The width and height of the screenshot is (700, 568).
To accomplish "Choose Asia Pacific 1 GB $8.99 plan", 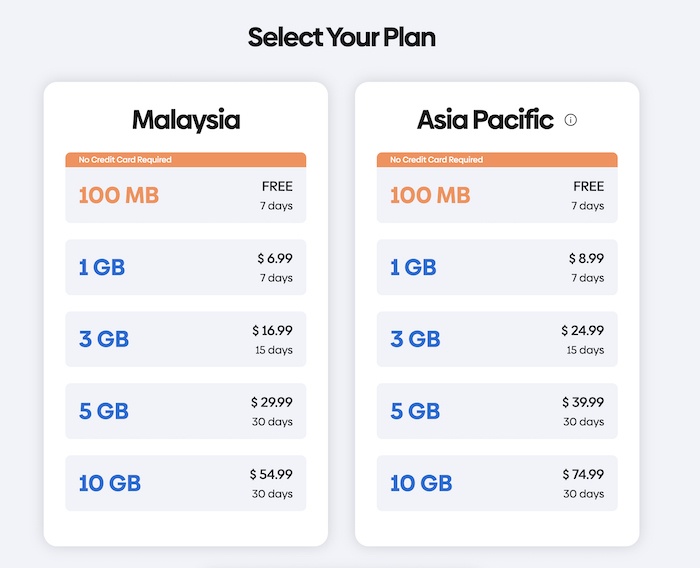I will click(497, 267).
